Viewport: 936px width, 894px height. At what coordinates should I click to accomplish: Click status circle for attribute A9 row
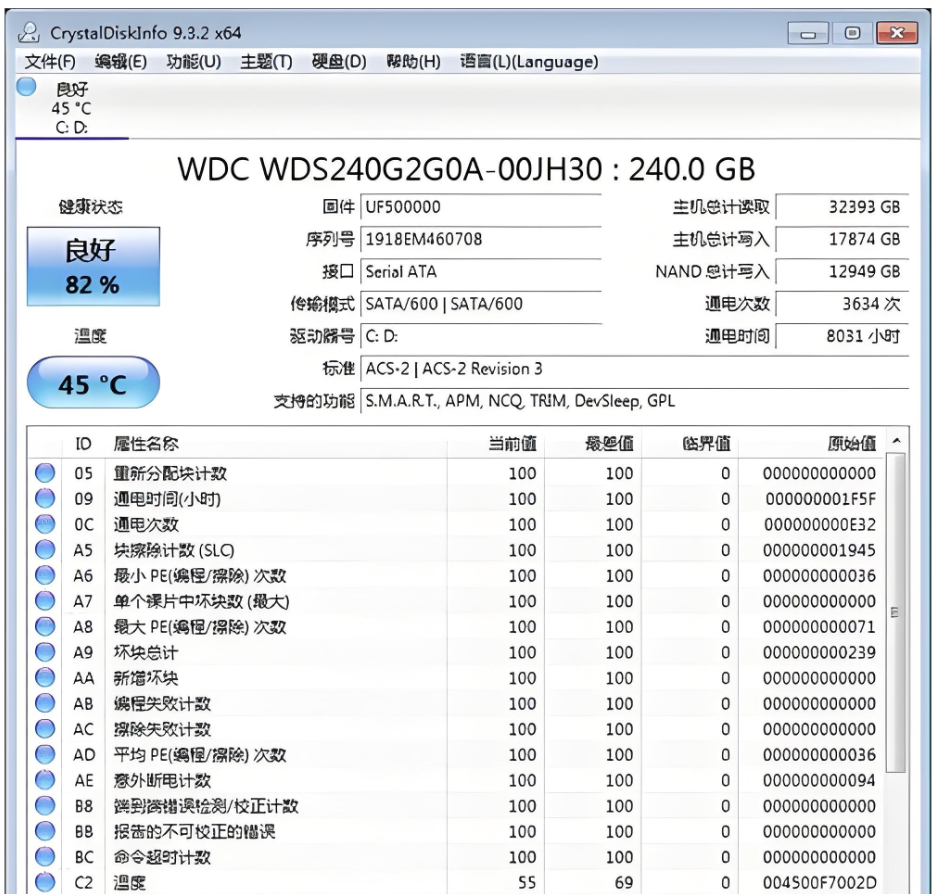click(x=44, y=653)
